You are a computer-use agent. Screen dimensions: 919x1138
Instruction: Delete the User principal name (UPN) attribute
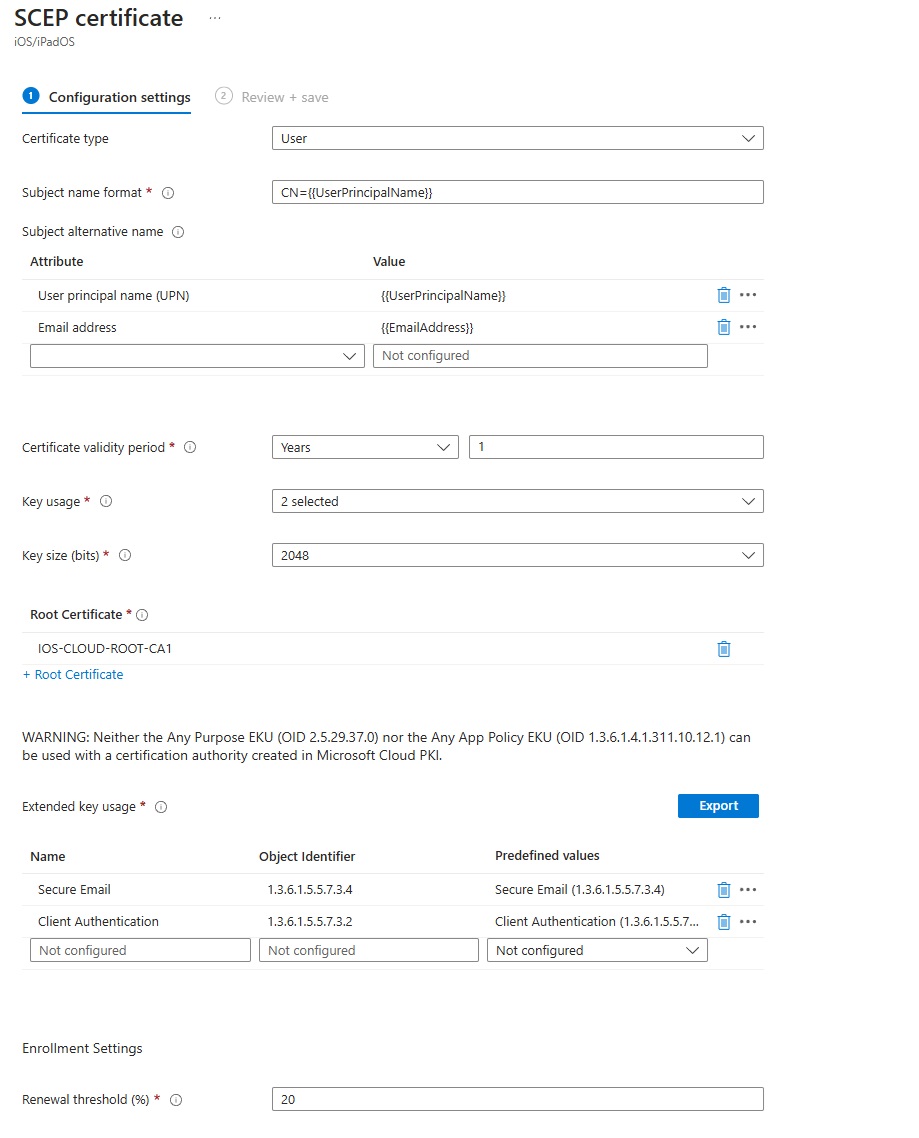tap(723, 295)
